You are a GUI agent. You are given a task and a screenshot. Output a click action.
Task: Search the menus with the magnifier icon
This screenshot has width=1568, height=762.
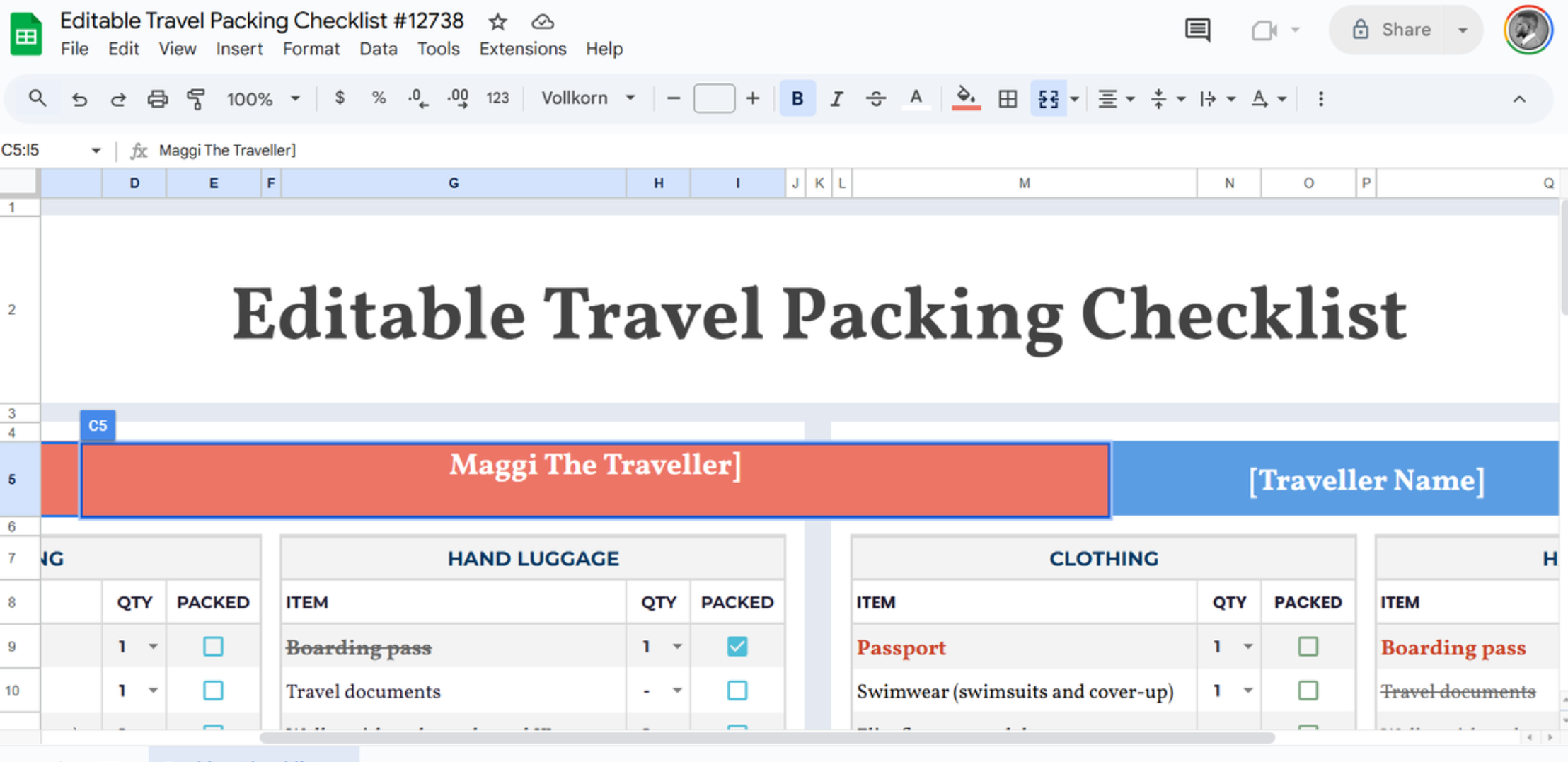38,98
